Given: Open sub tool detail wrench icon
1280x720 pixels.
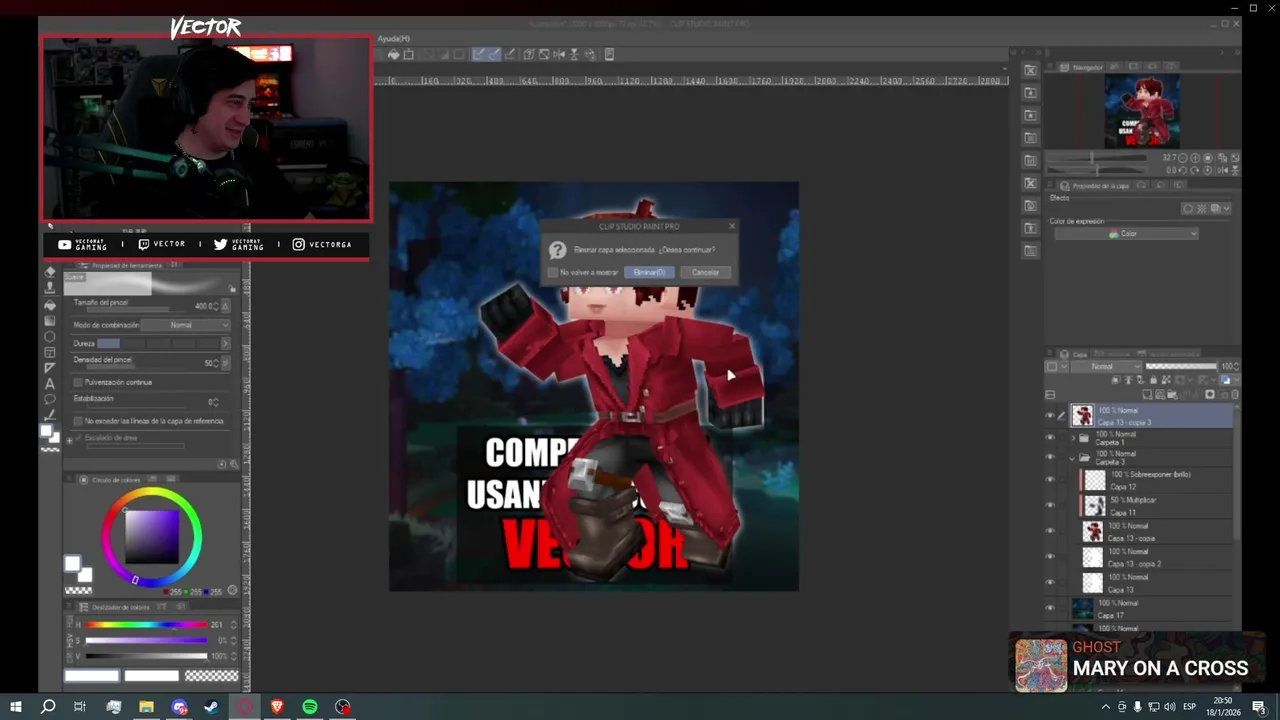Looking at the screenshot, I should coord(234,464).
